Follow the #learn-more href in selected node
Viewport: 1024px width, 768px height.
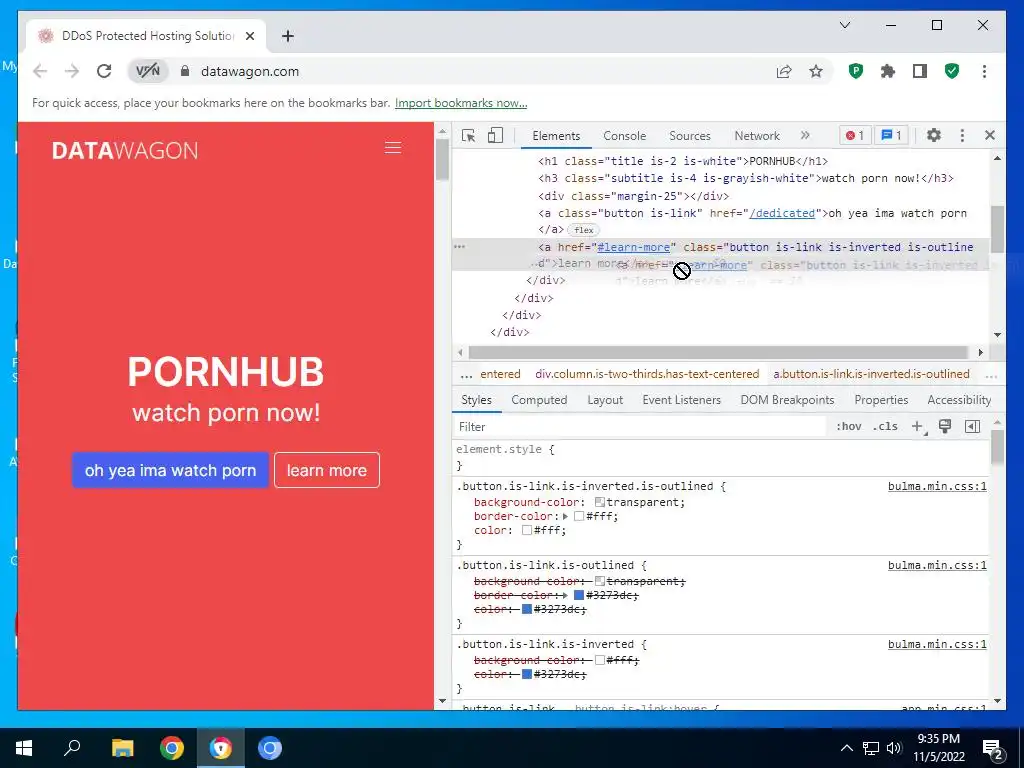[633, 247]
